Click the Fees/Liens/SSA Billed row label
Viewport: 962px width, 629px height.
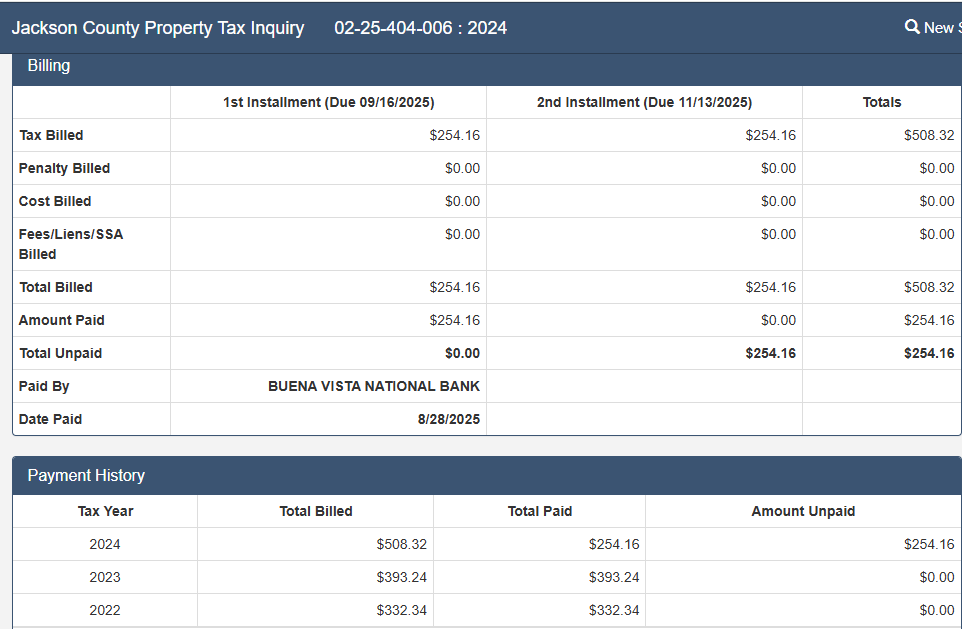71,244
